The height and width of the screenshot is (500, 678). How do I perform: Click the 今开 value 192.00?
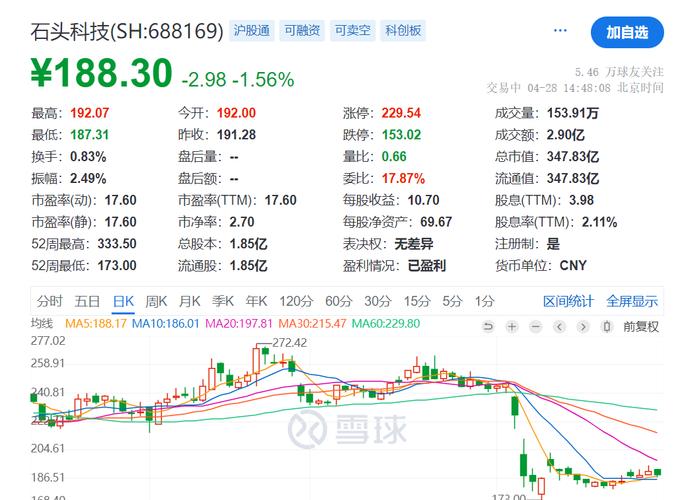236,113
